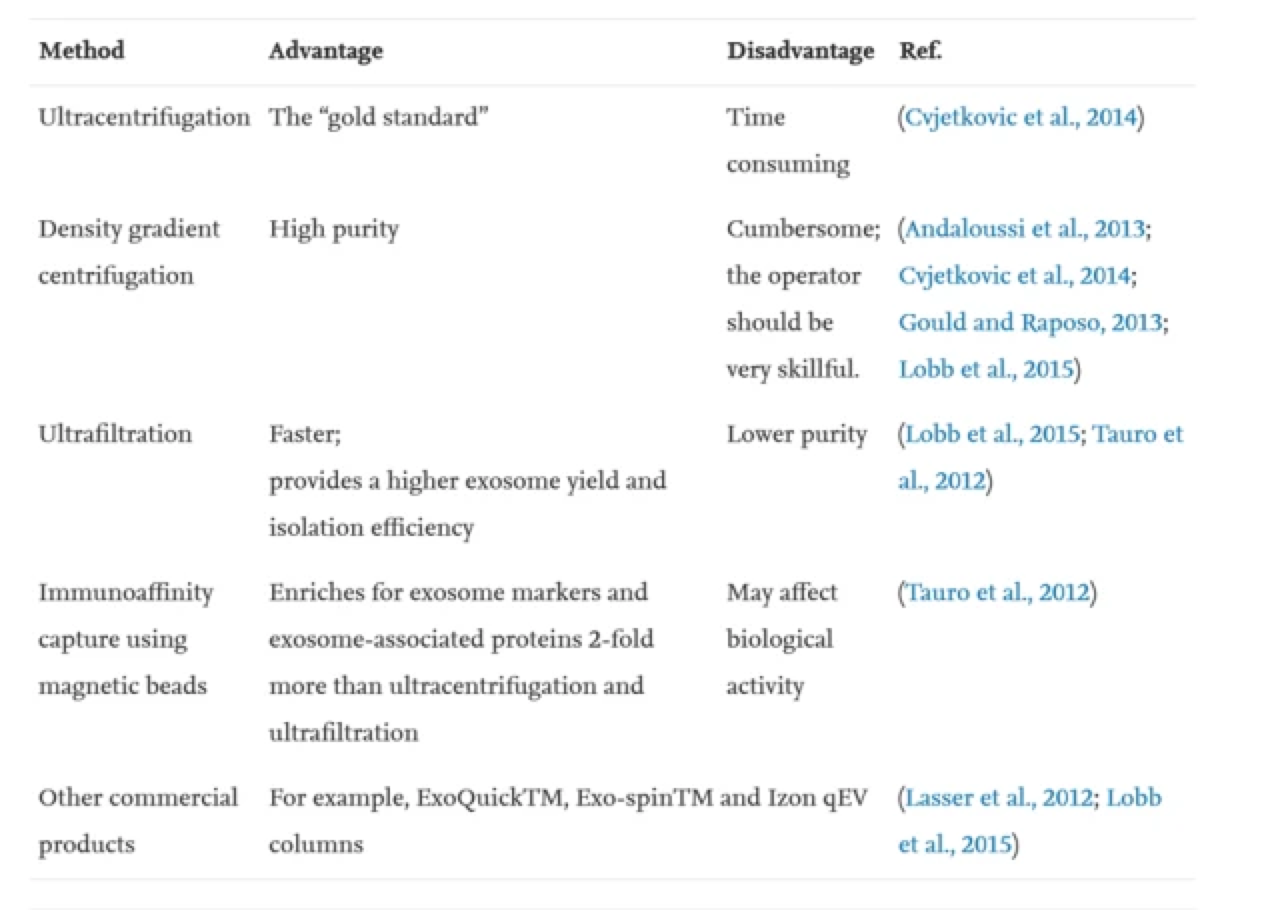1282x910 pixels.
Task: Click the "May affect biological activity" cell
Action: click(779, 639)
